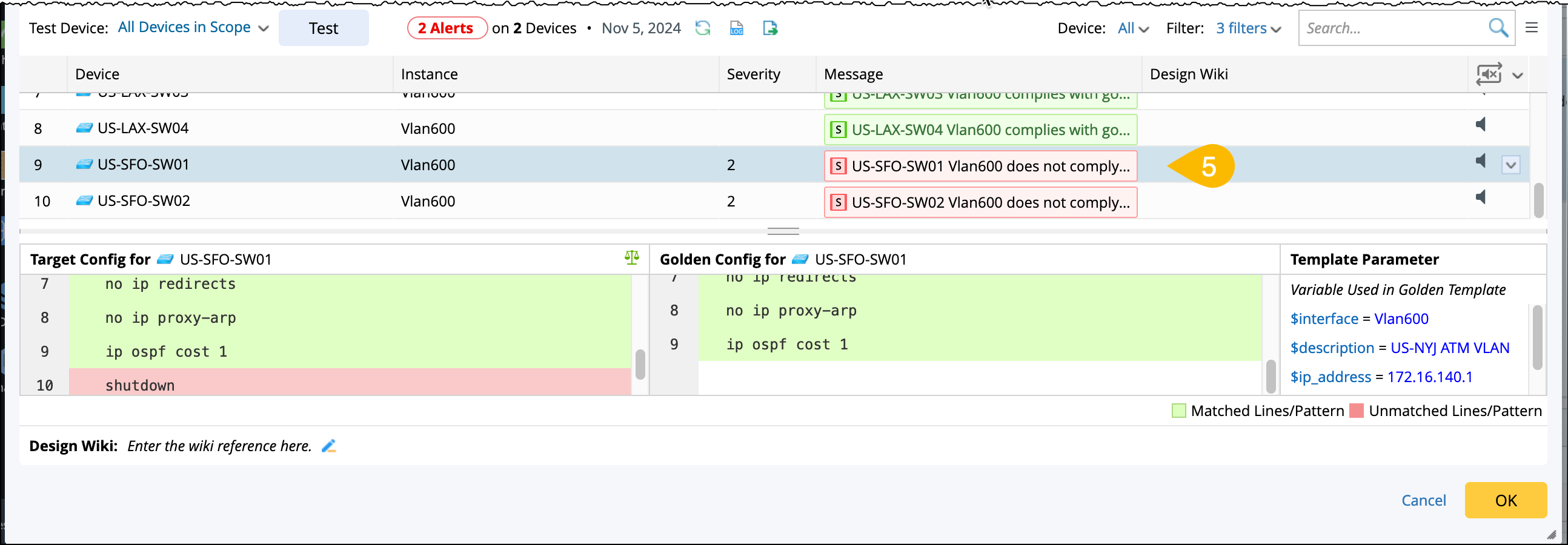Click the mute-all icon in table header
Viewport: 1568px width, 545px height.
(x=1489, y=74)
